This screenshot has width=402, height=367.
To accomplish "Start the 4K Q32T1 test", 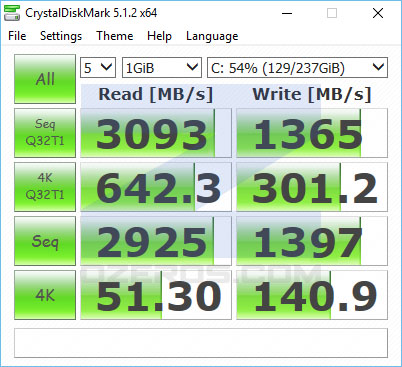I will pos(45,187).
